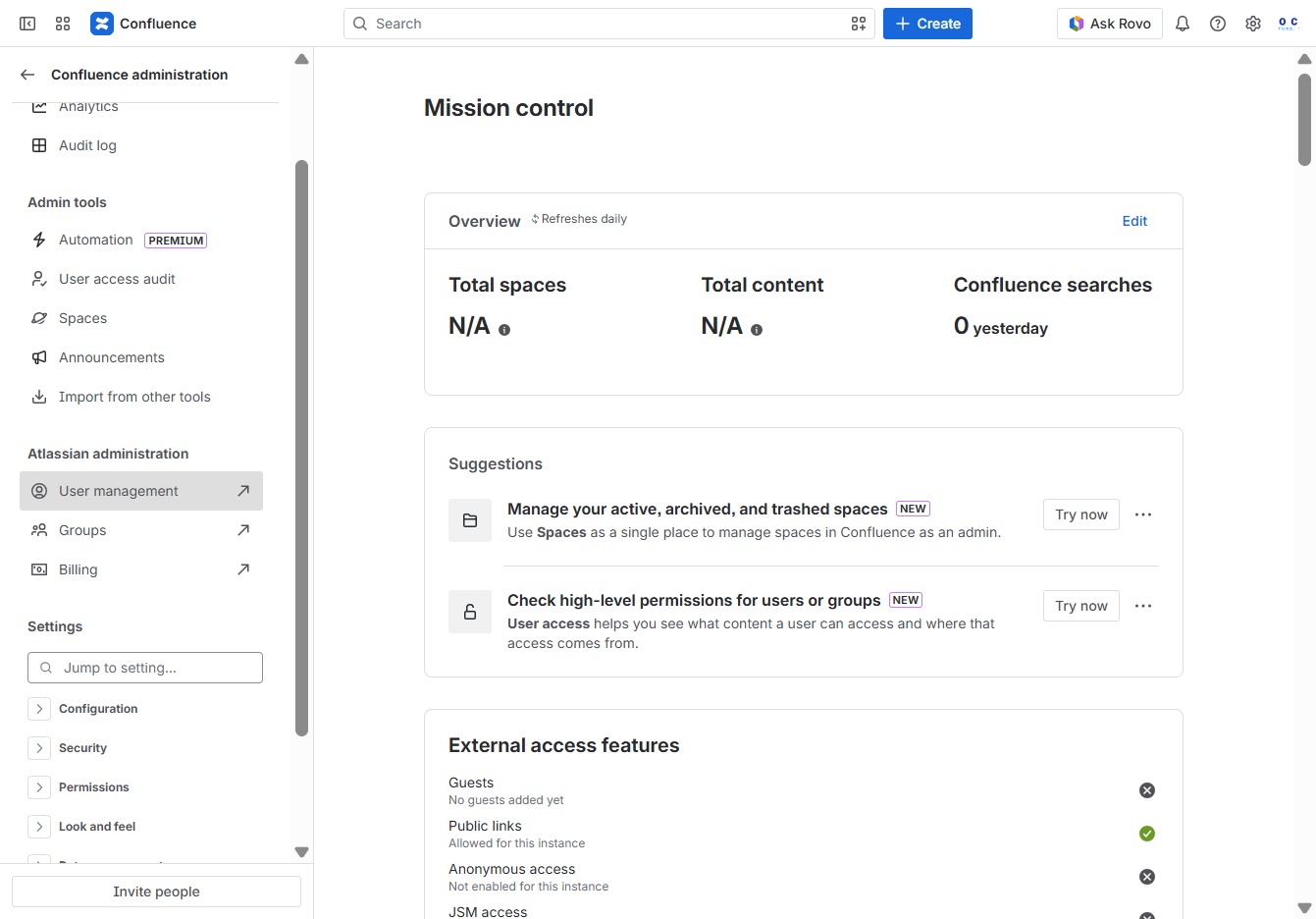Click the top Search field

point(608,24)
